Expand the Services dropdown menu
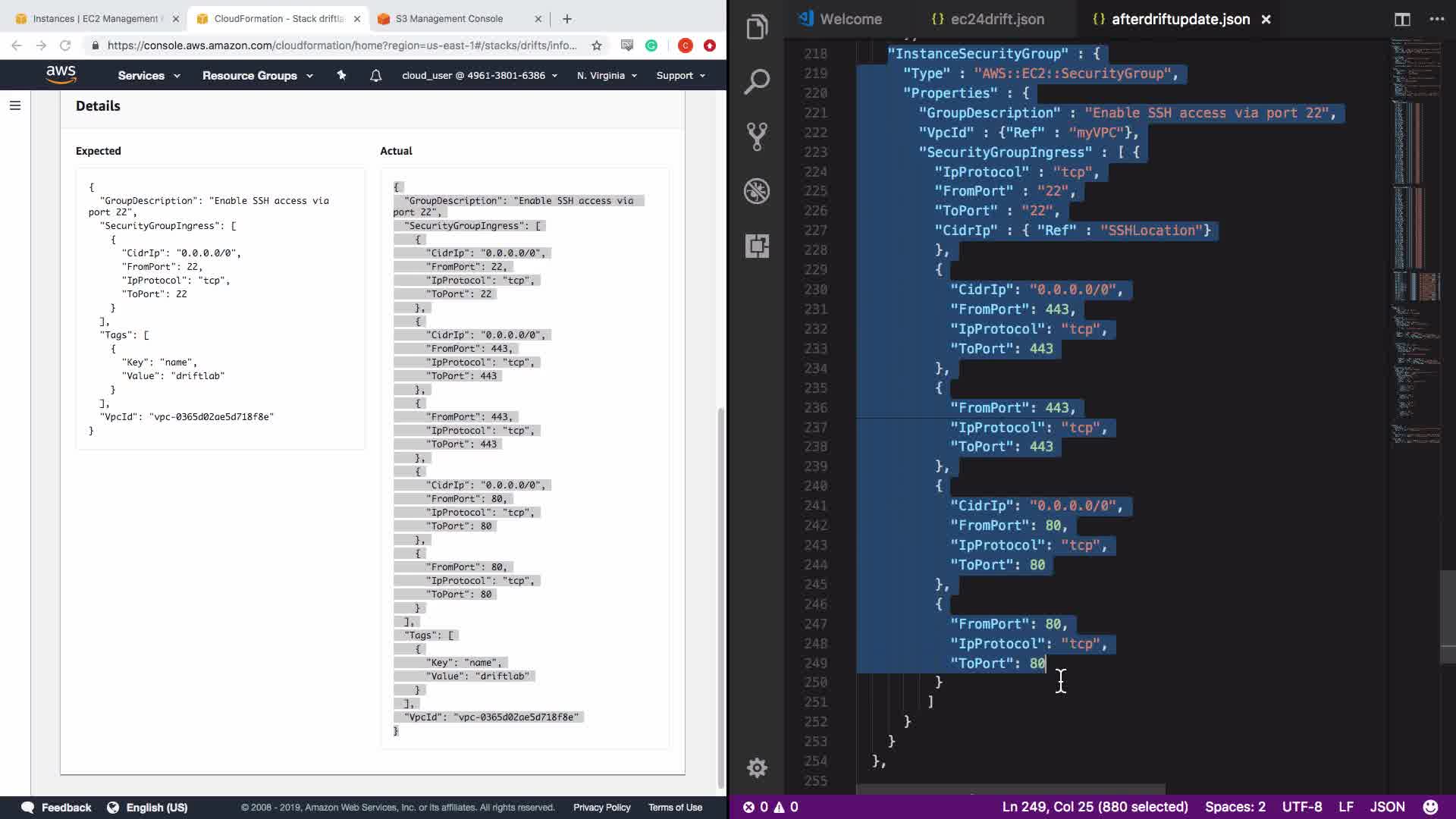The image size is (1456, 819). coord(149,75)
